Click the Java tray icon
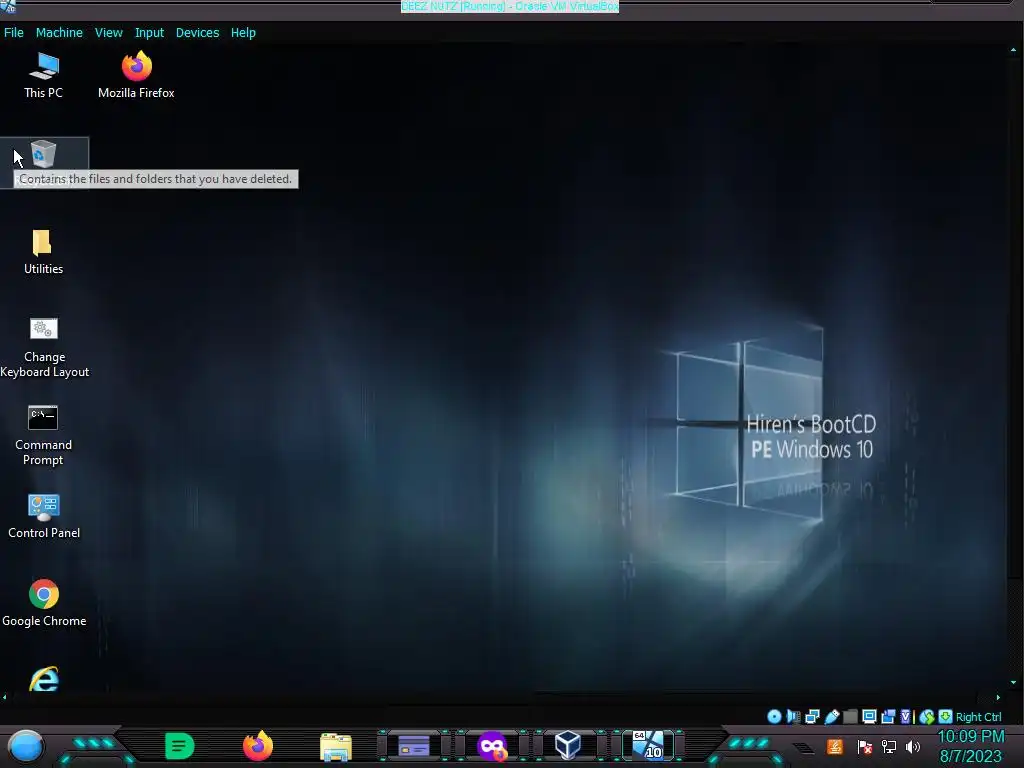 pyautogui.click(x=835, y=746)
